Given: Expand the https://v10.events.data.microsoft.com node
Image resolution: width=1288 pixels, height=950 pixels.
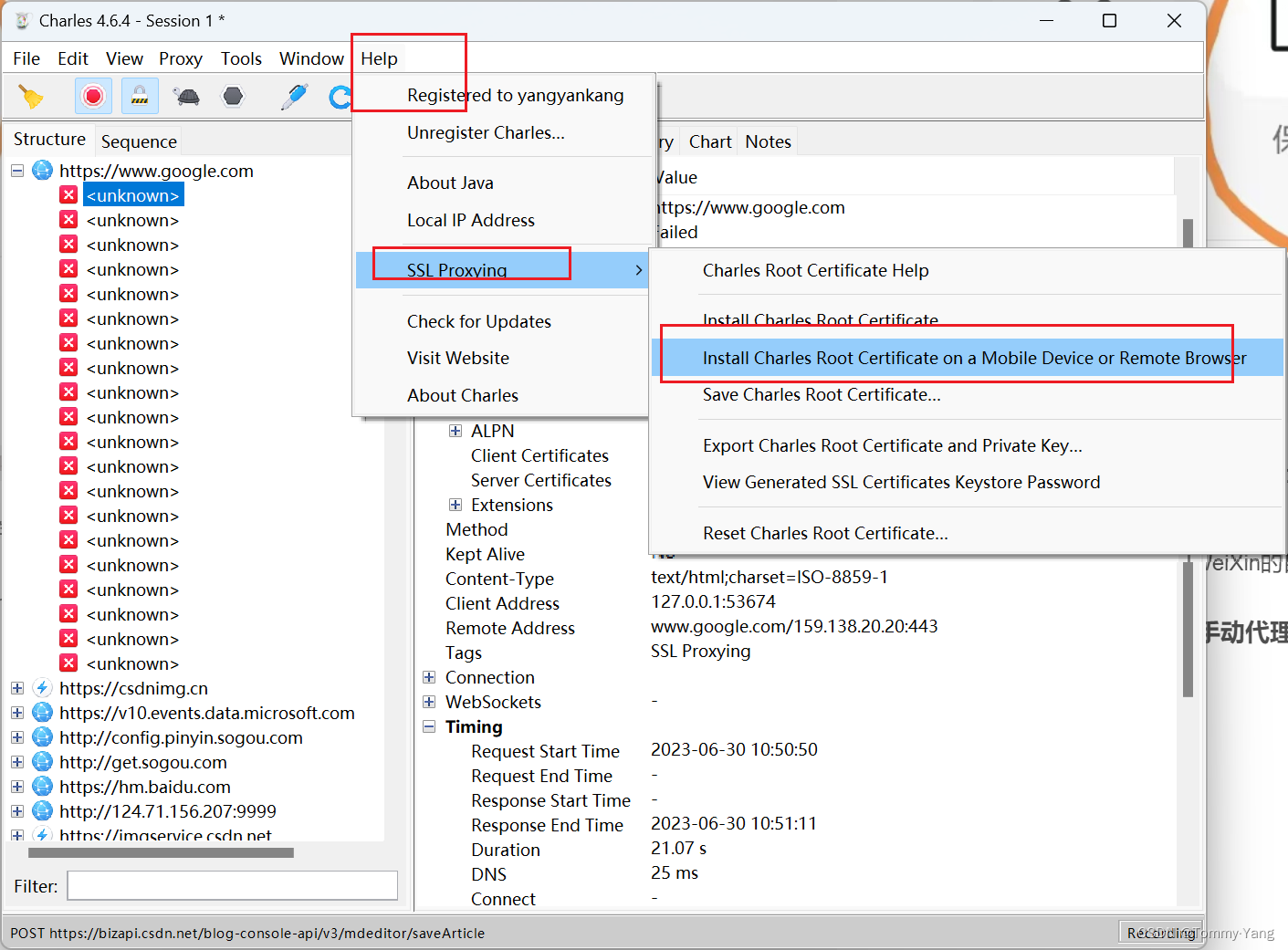Looking at the screenshot, I should pyautogui.click(x=17, y=713).
